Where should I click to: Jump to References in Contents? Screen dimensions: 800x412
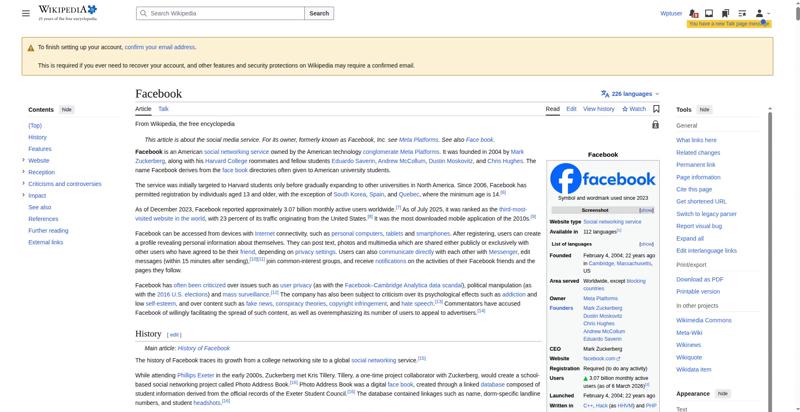43,219
